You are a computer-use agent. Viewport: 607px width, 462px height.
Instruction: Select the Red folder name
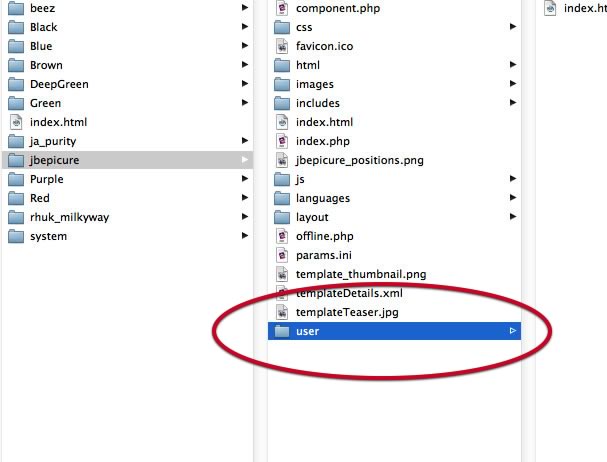click(x=39, y=198)
